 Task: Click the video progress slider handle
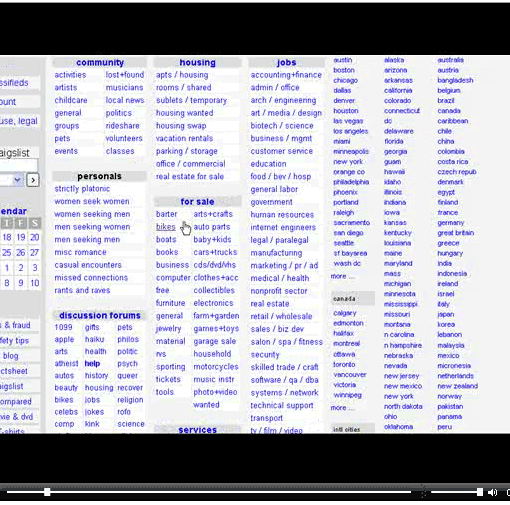click(47, 492)
